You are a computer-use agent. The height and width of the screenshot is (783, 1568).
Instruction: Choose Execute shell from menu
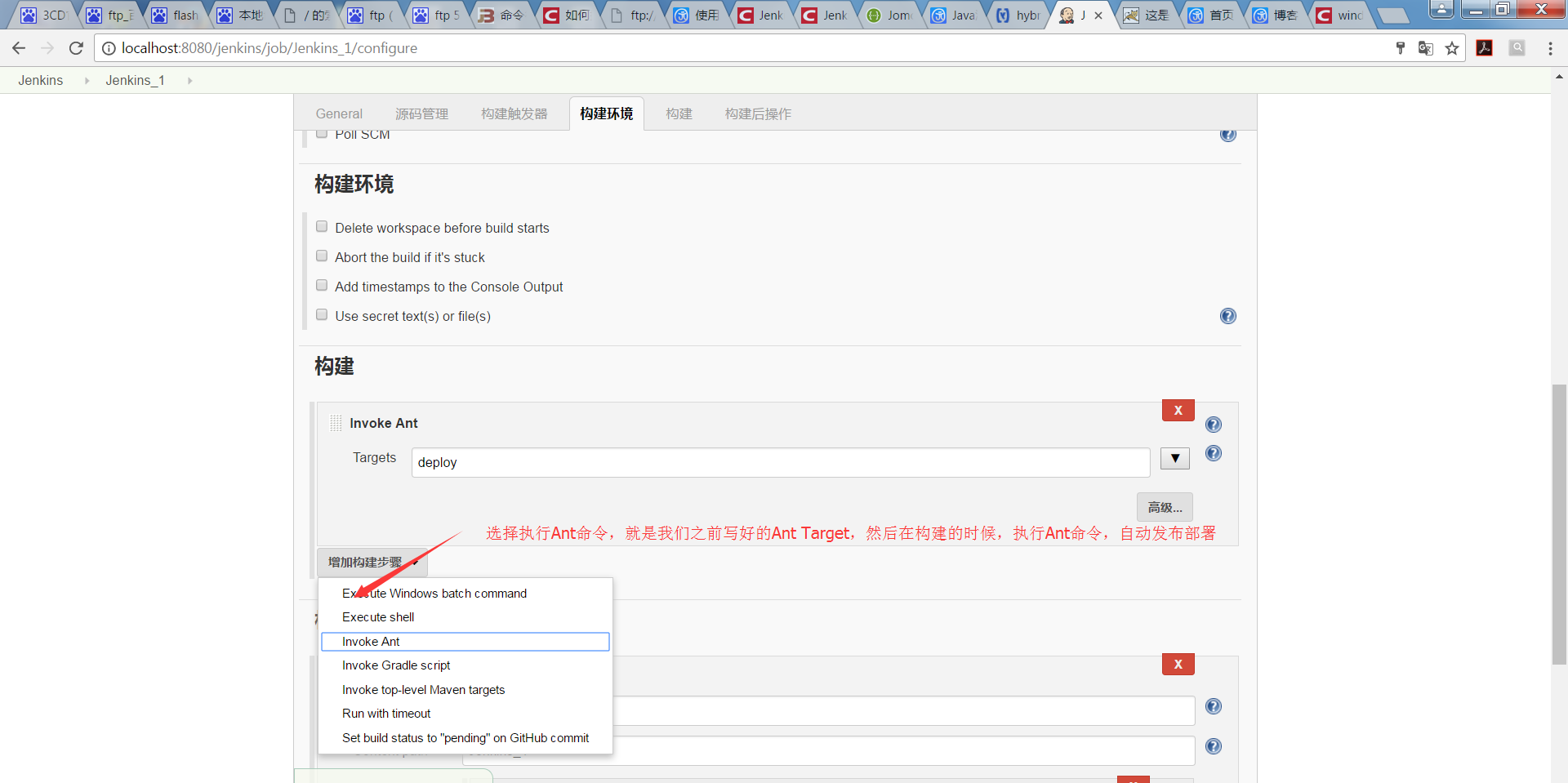coord(465,617)
